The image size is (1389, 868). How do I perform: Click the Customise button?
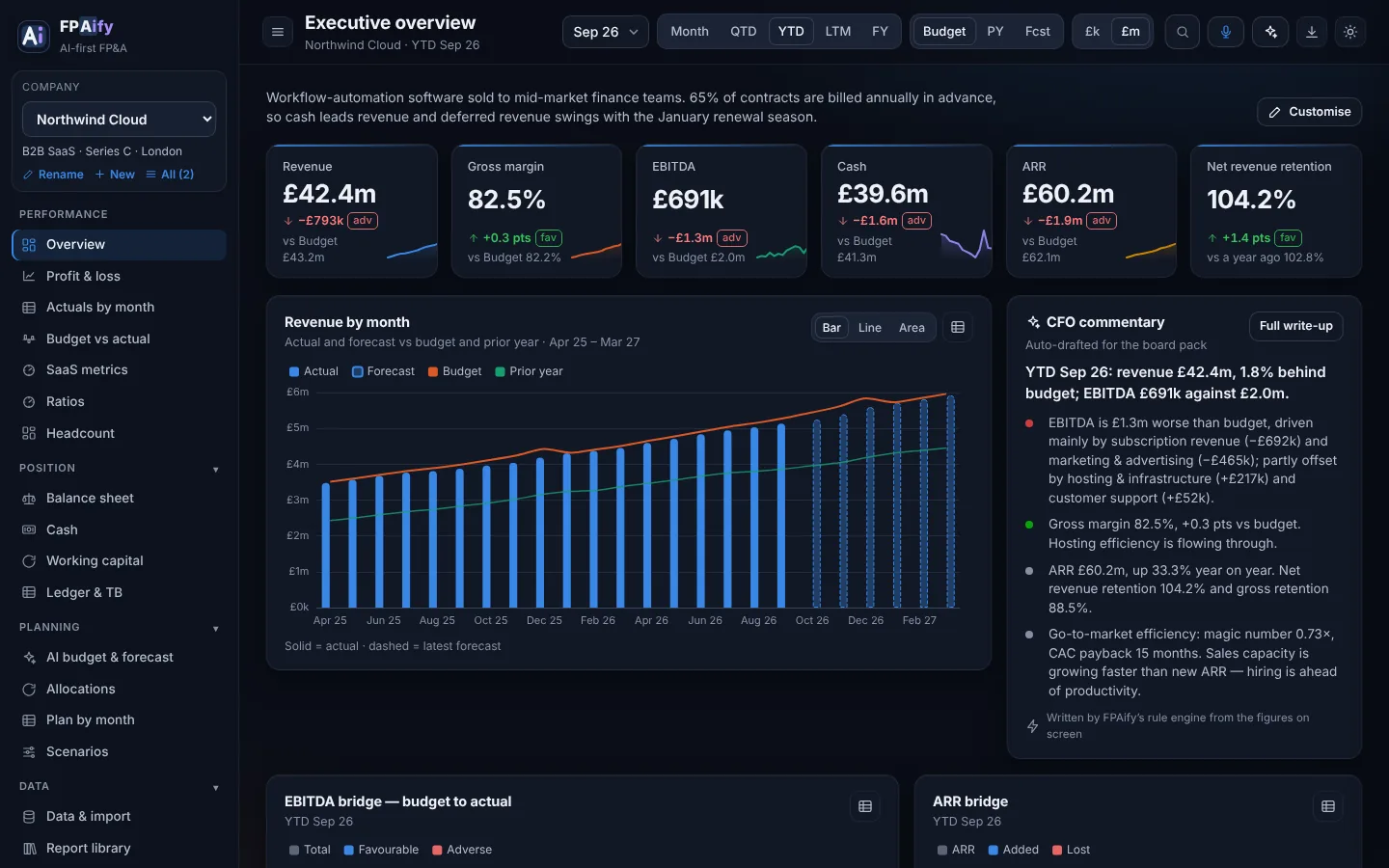point(1310,112)
